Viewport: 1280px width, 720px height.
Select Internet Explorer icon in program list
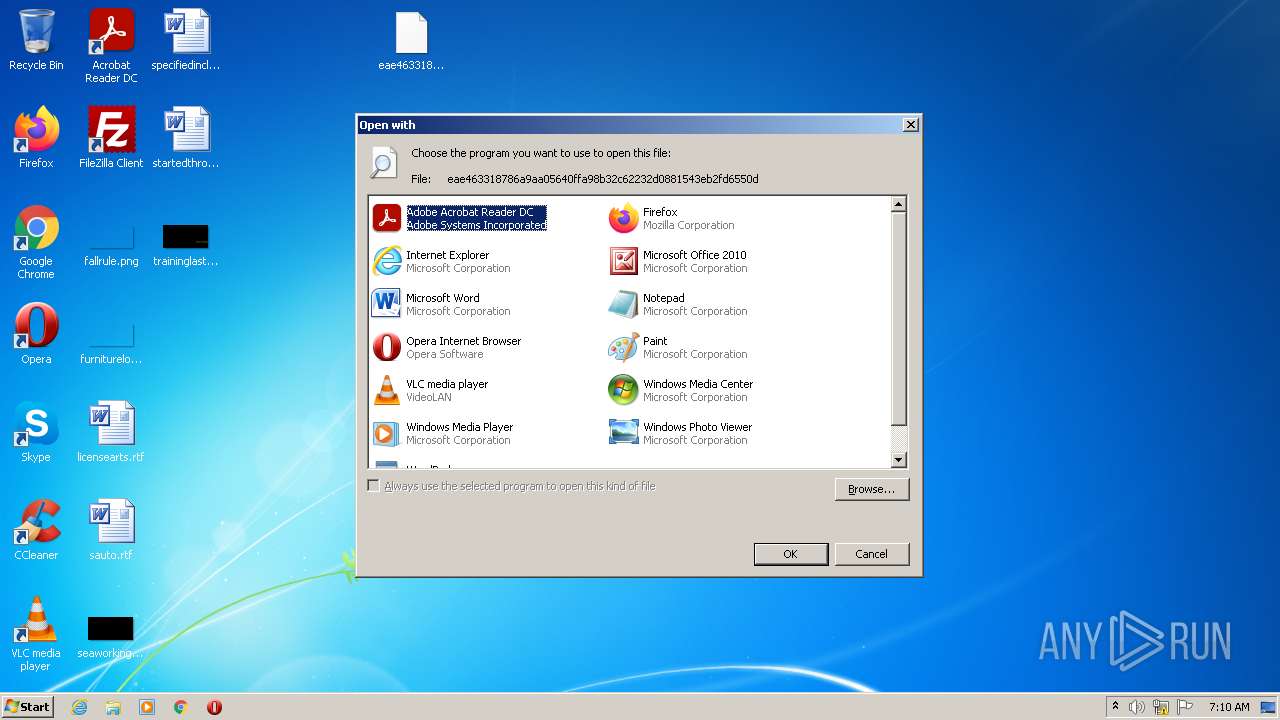[x=387, y=261]
